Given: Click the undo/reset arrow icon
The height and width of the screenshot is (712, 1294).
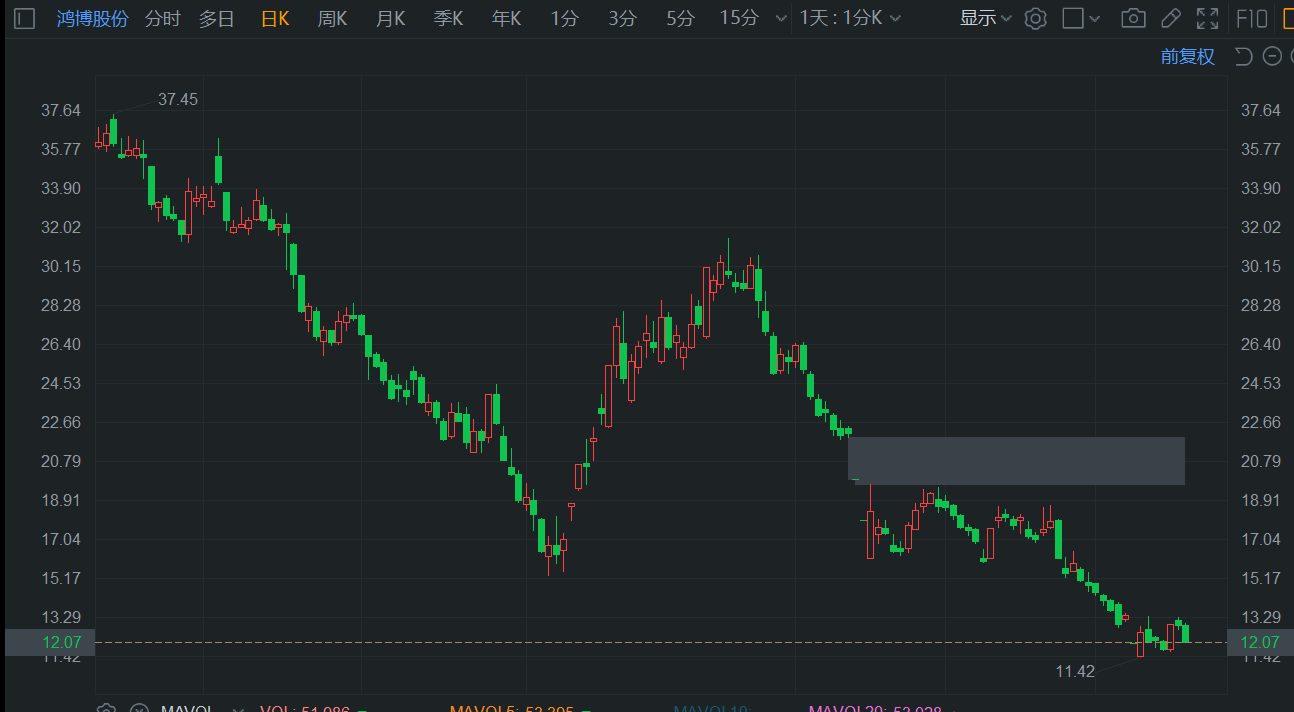Looking at the screenshot, I should coord(1243,56).
